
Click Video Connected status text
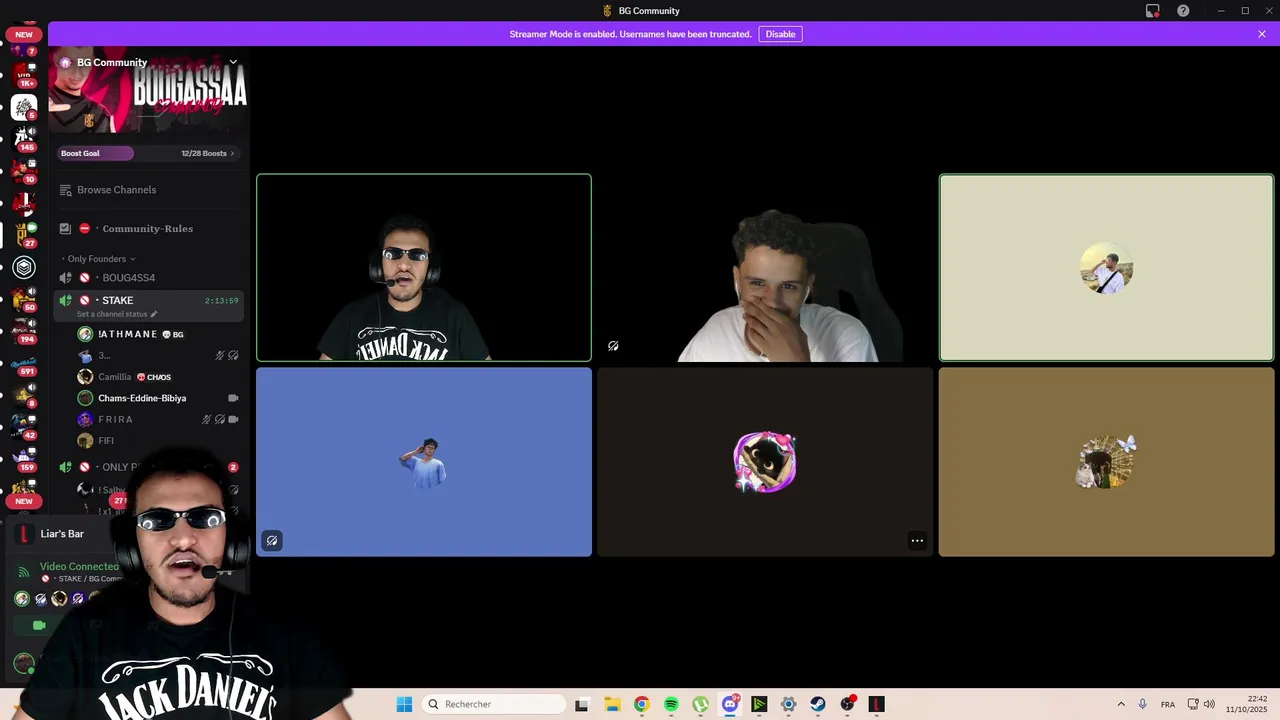[79, 566]
